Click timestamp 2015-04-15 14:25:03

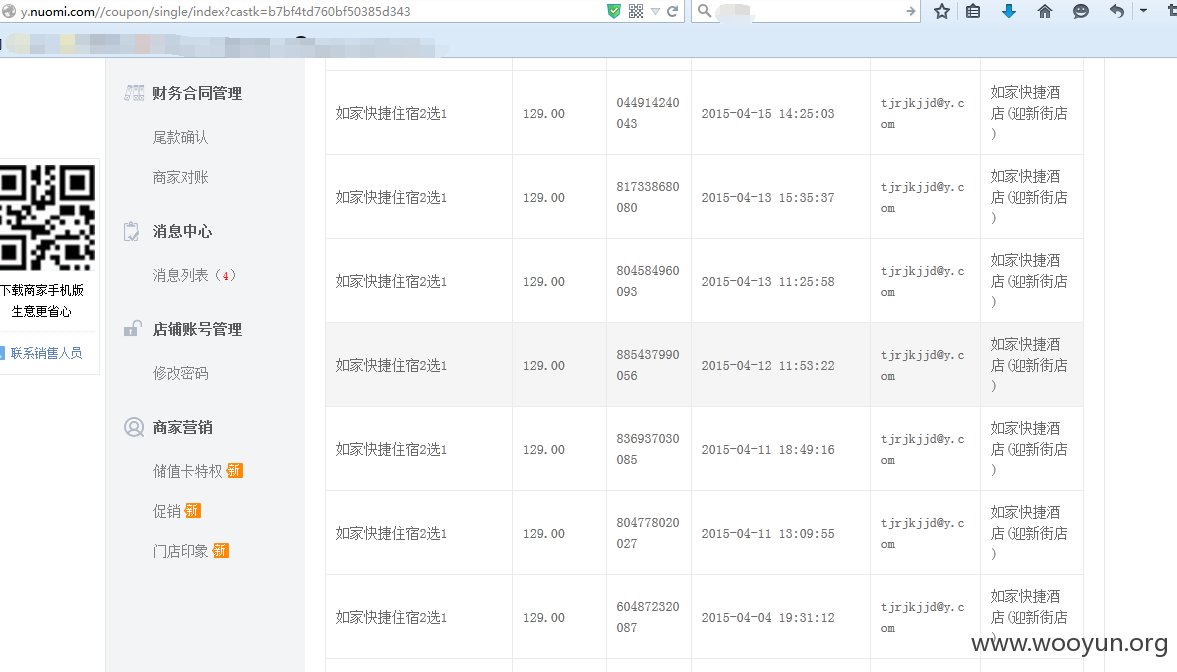coord(768,113)
